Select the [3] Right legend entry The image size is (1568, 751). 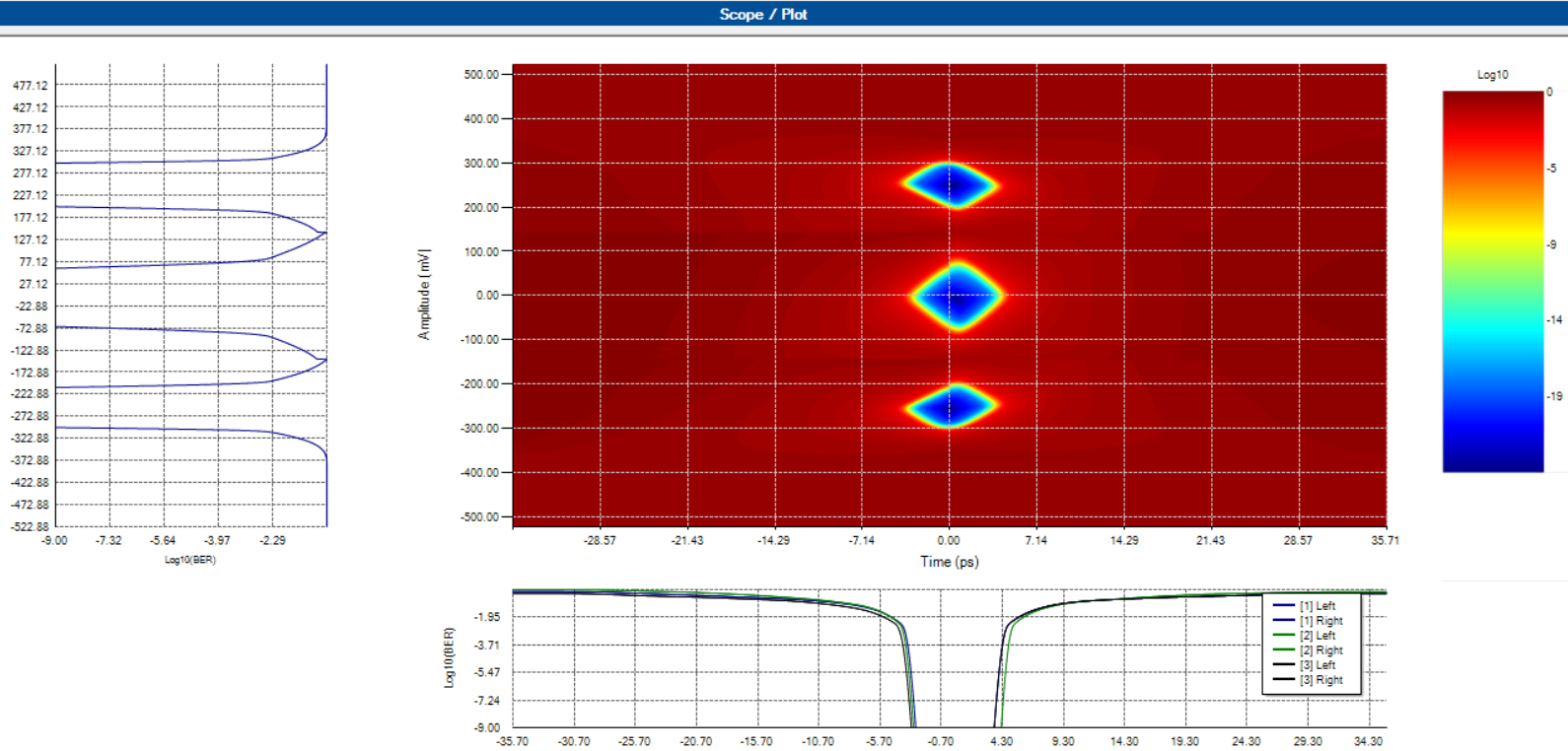(x=1320, y=680)
